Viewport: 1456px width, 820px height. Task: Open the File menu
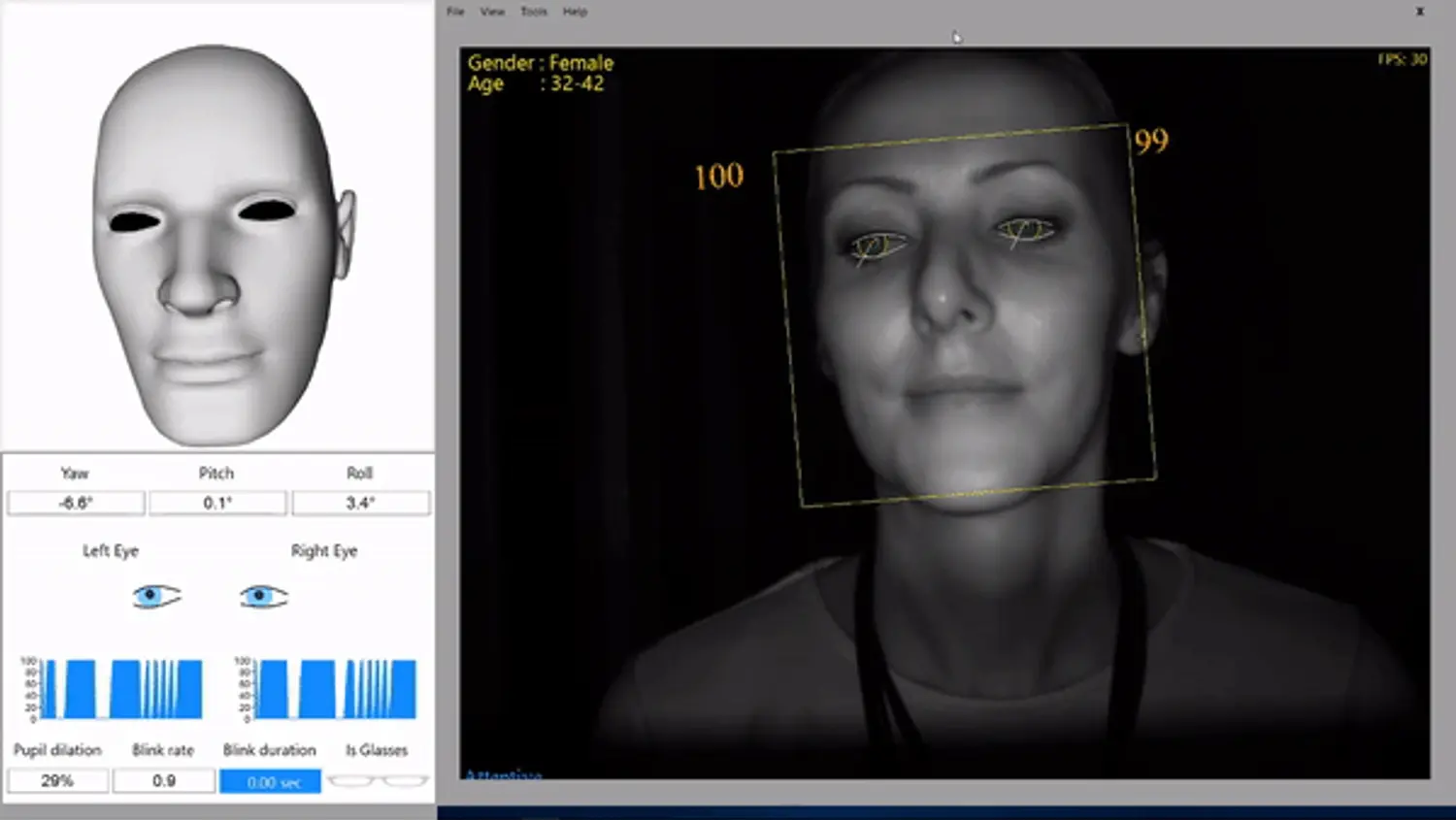coord(455,12)
